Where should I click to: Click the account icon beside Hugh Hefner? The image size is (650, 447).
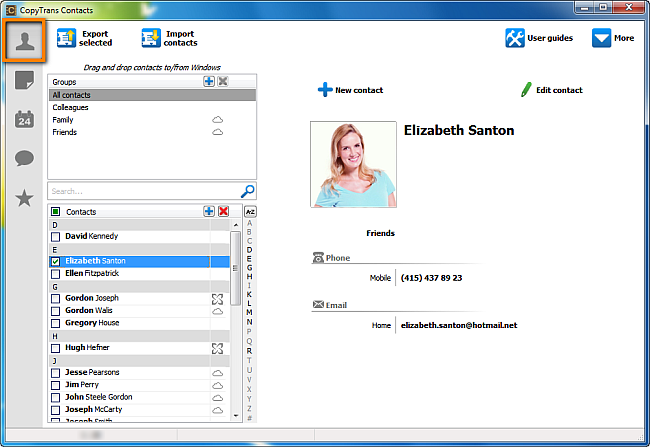(x=217, y=348)
